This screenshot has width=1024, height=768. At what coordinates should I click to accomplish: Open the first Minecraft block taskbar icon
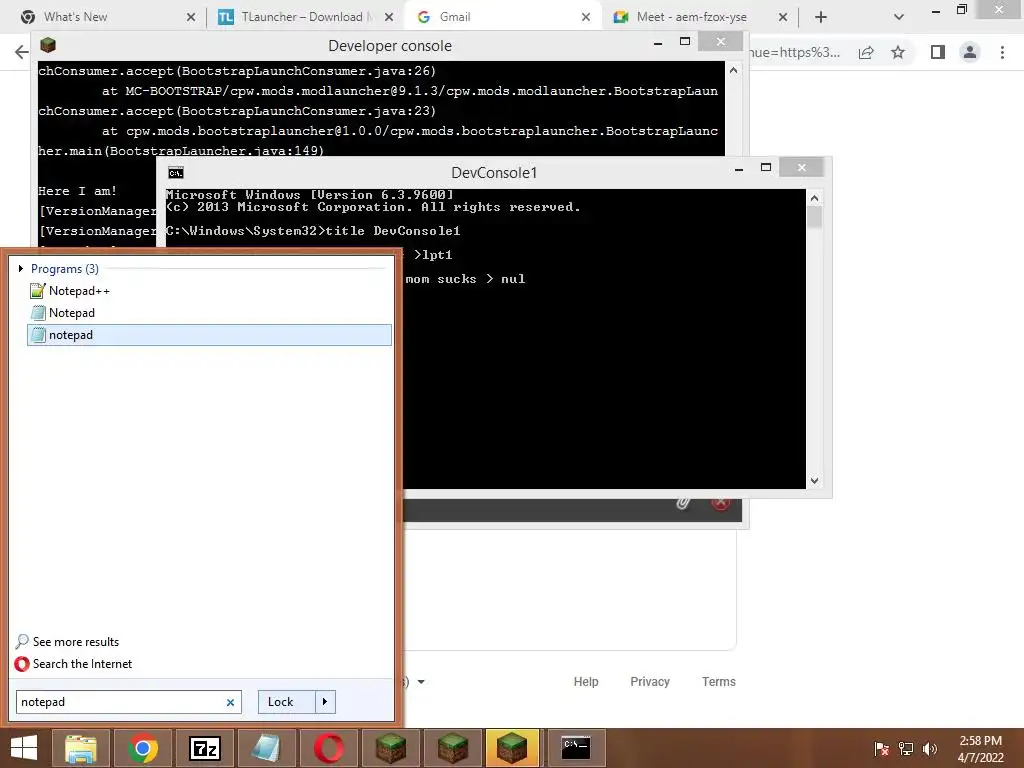pos(391,748)
